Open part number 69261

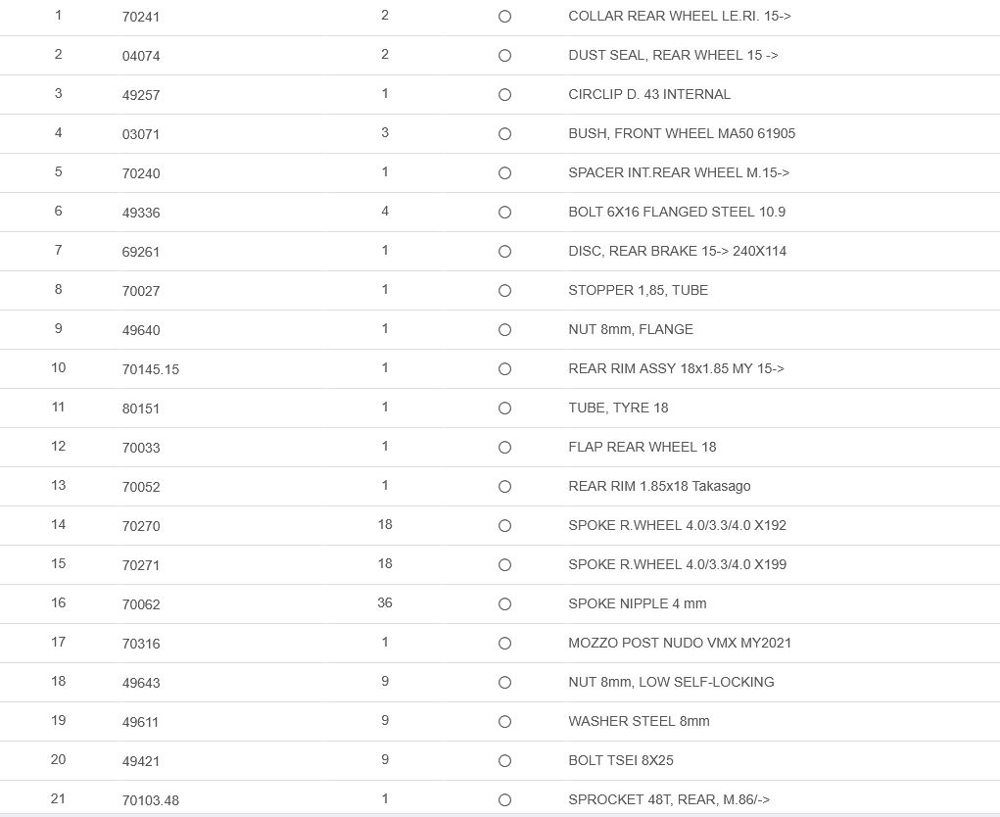pos(141,252)
